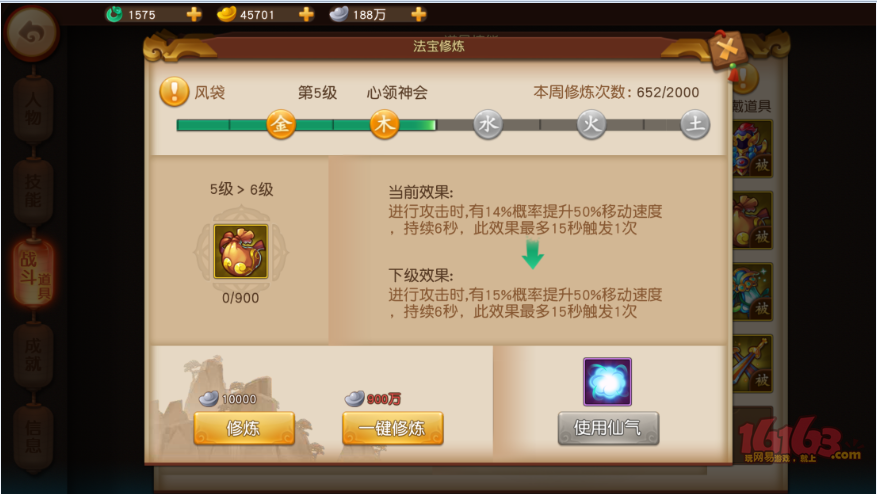Add silver with plus icon
Viewport: 877px width, 494px height.
coord(418,15)
